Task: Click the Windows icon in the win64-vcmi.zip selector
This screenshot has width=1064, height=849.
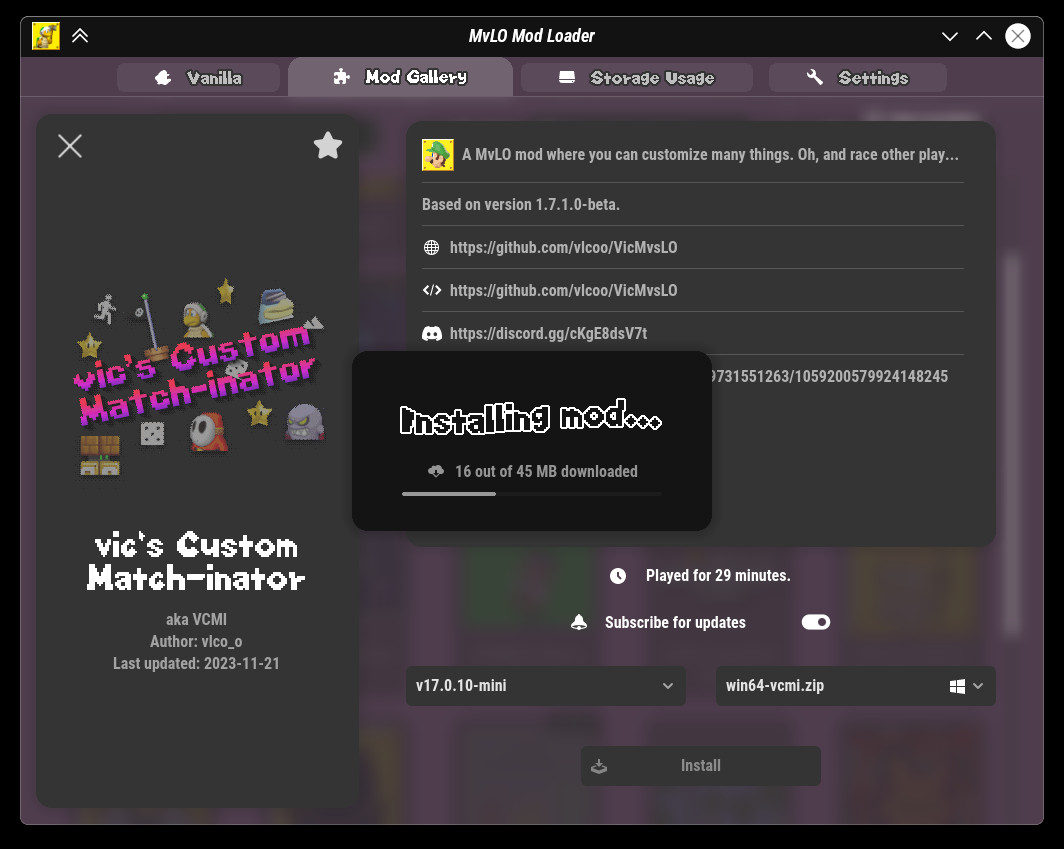Action: (955, 686)
